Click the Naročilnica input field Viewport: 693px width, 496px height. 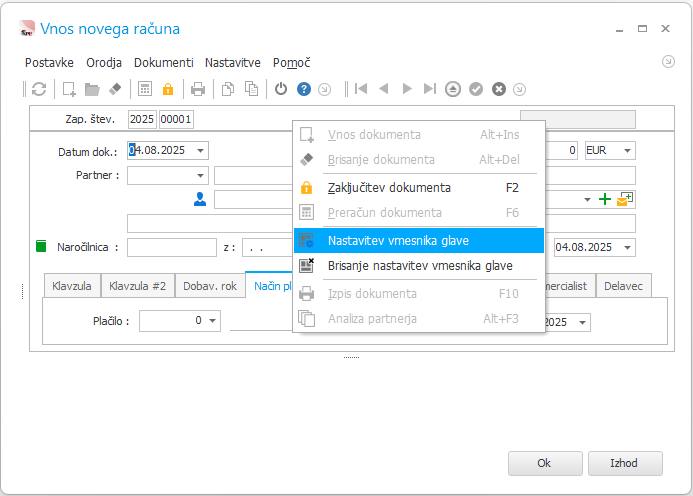[x=171, y=247]
